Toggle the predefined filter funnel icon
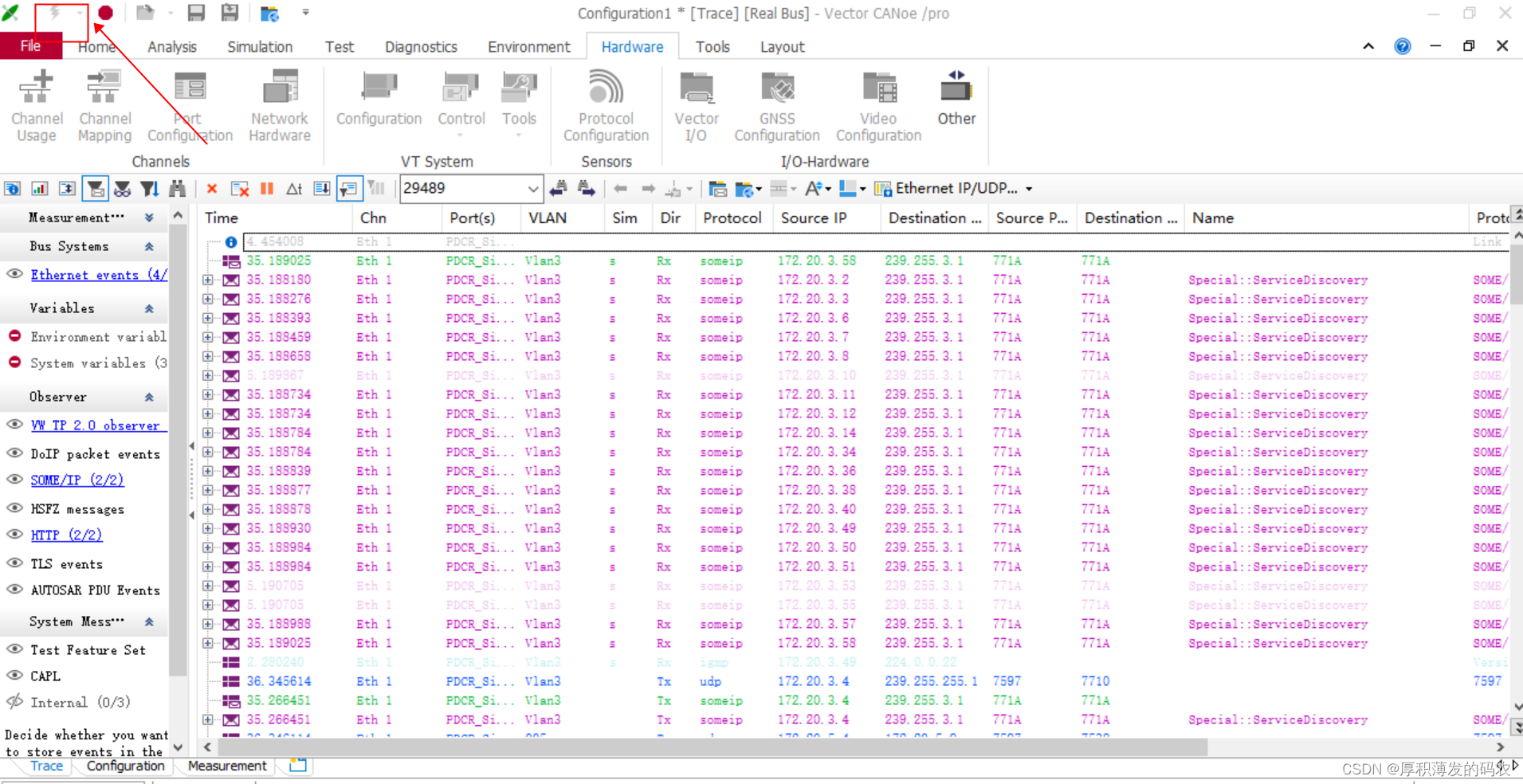Viewport: 1523px width, 784px height. pos(96,189)
